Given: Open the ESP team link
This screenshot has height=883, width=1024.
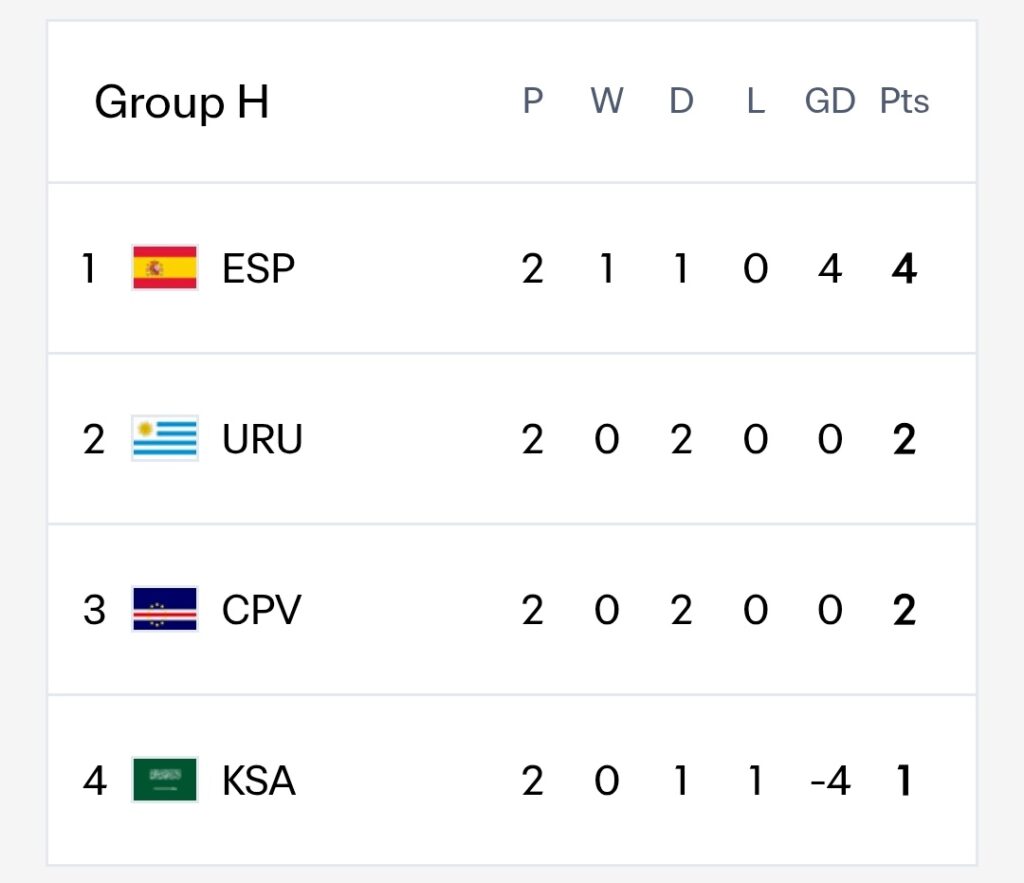Looking at the screenshot, I should tap(259, 268).
